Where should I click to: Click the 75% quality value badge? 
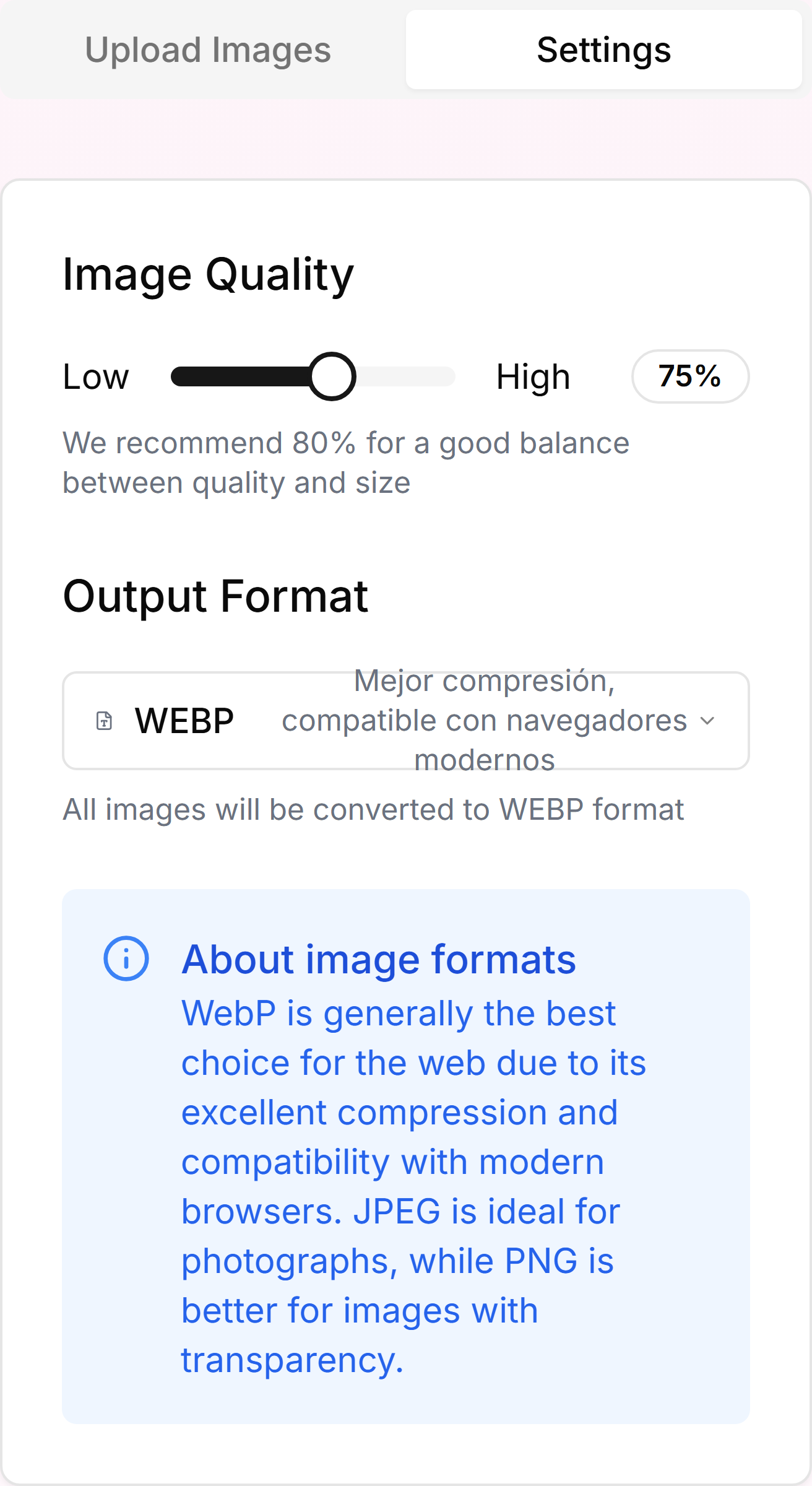pos(690,376)
